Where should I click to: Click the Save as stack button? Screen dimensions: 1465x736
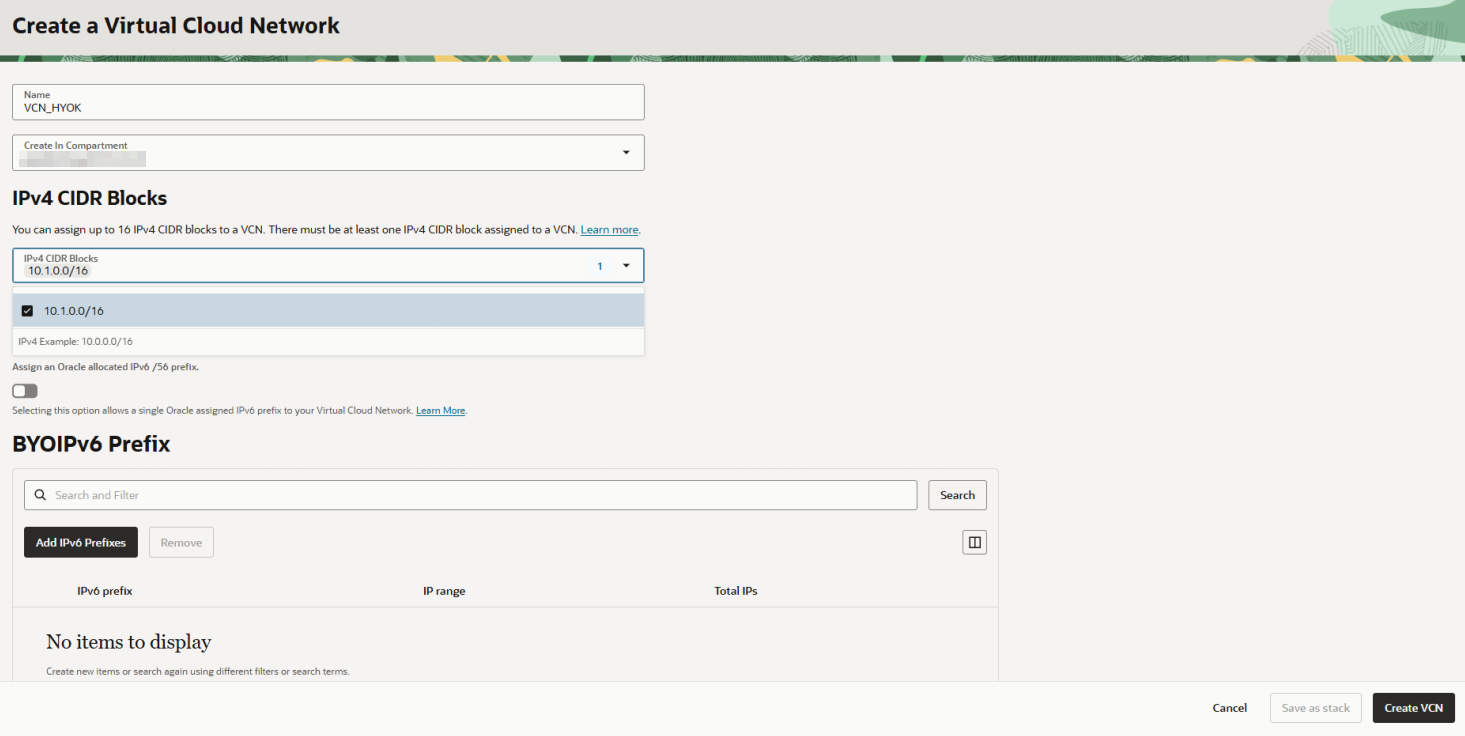(x=1315, y=708)
